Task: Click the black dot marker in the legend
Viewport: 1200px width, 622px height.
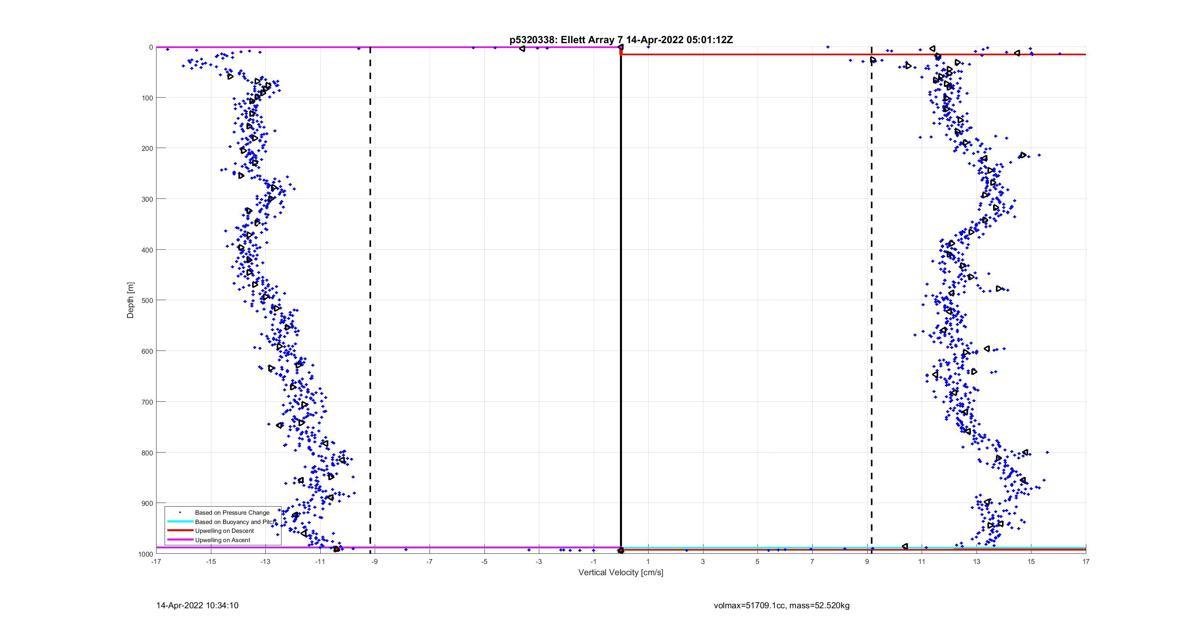Action: [x=180, y=512]
